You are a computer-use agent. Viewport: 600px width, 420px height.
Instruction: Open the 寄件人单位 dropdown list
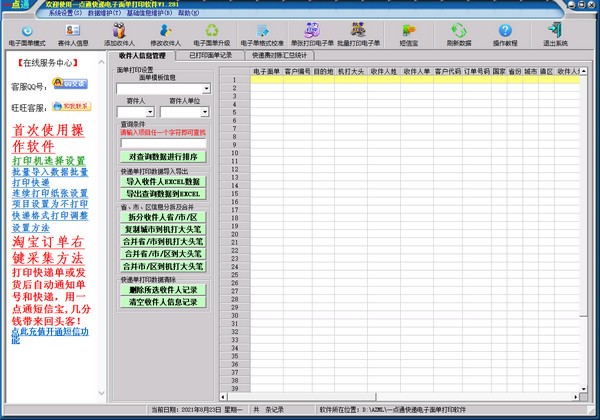click(x=203, y=112)
